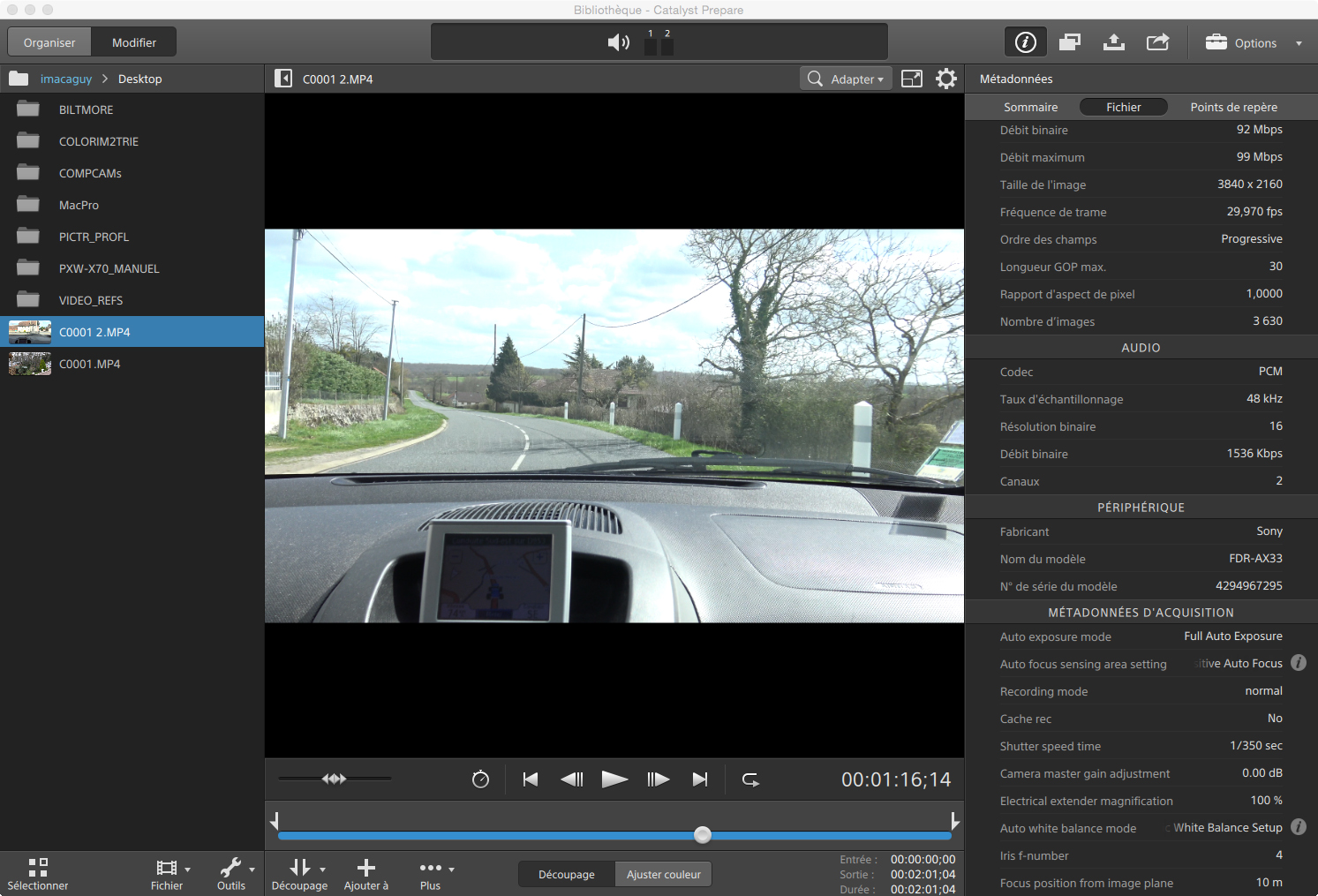Jump to the start of the clip
This screenshot has width=1318, height=896.
point(531,779)
